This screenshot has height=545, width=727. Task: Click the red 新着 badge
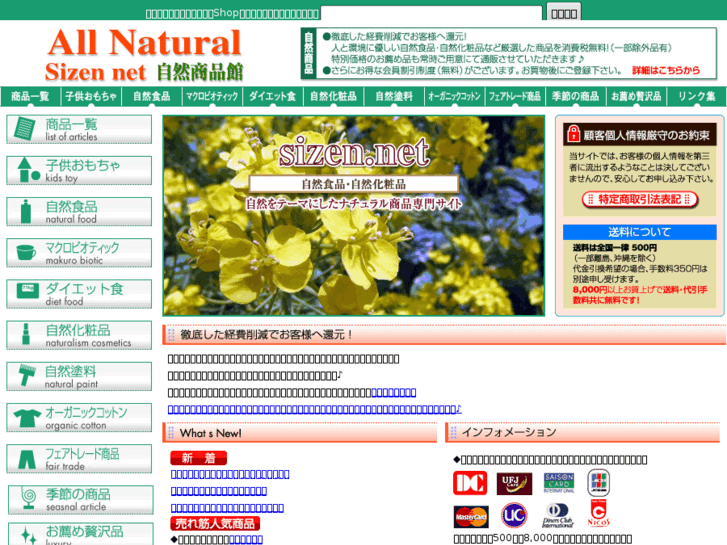click(x=198, y=458)
